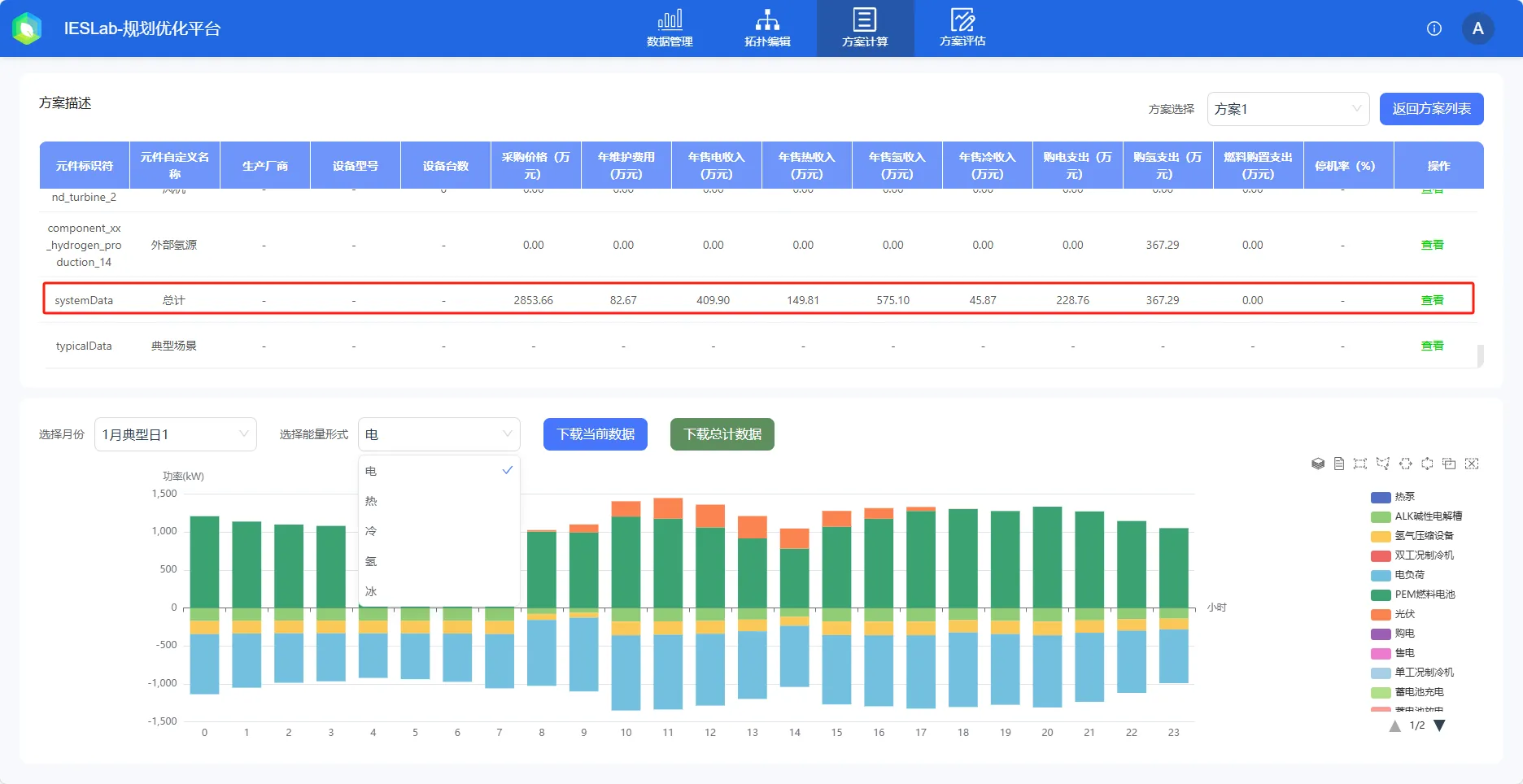Image resolution: width=1523 pixels, height=784 pixels.
Task: Clear chart brush selections icon
Action: [1472, 464]
